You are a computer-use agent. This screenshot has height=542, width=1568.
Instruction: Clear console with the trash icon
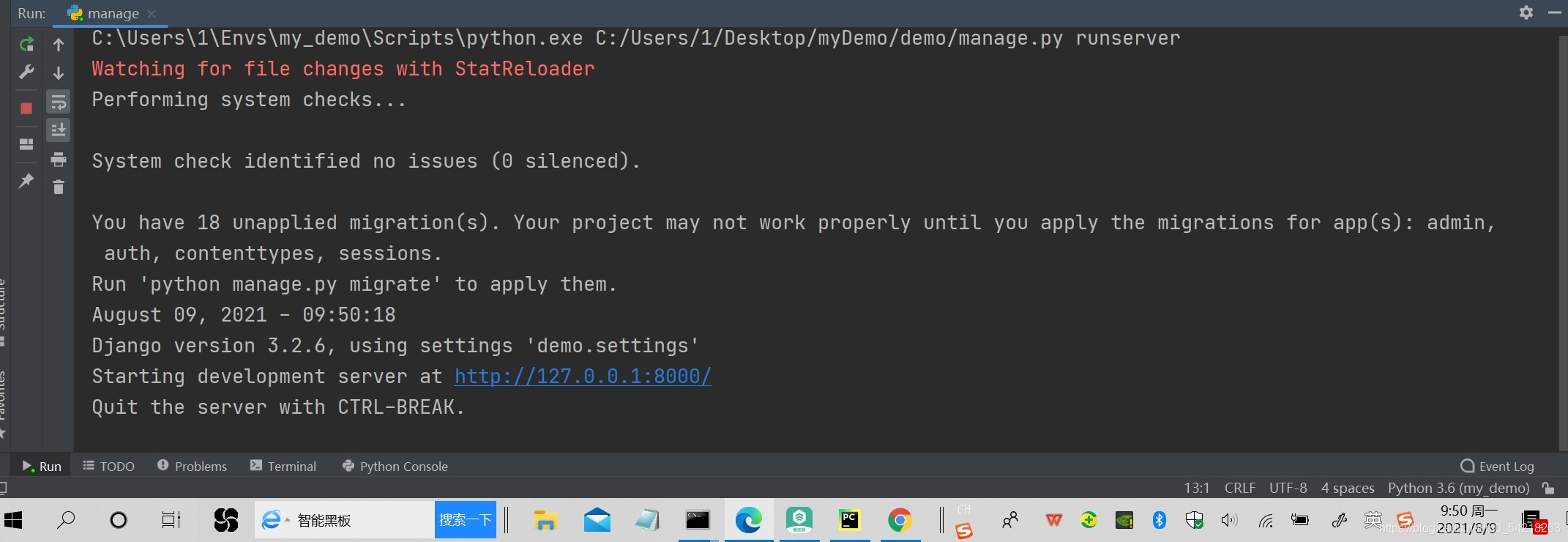pos(59,188)
